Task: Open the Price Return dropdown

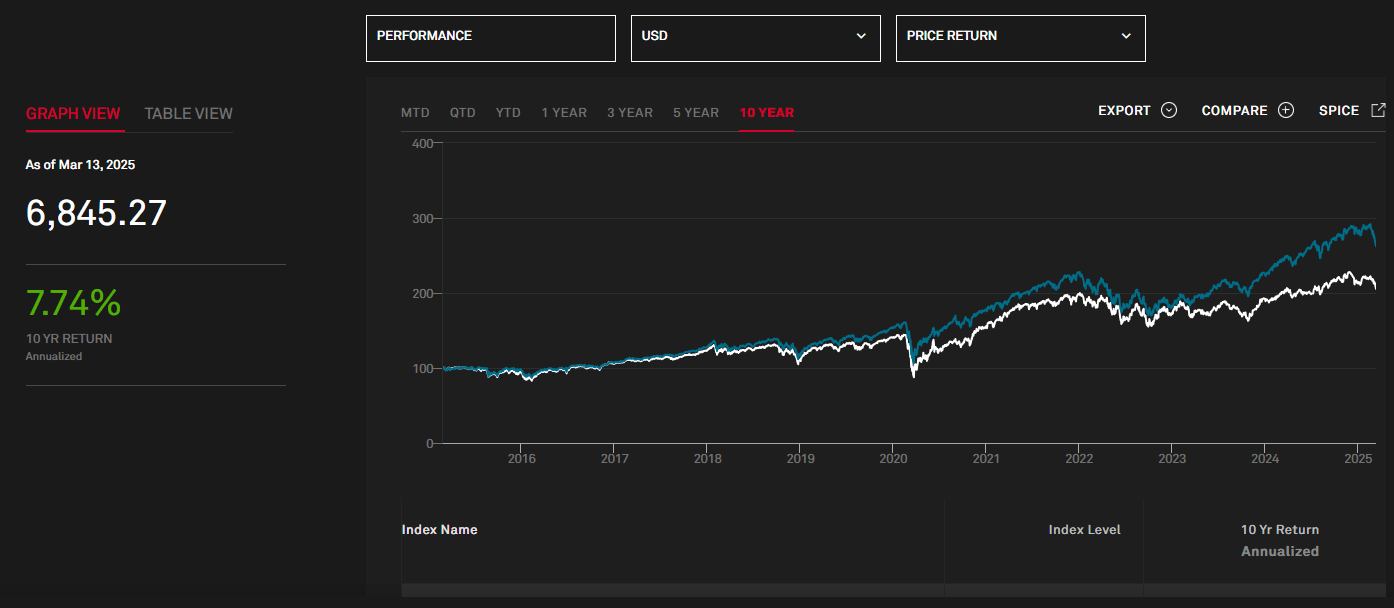Action: 1021,38
